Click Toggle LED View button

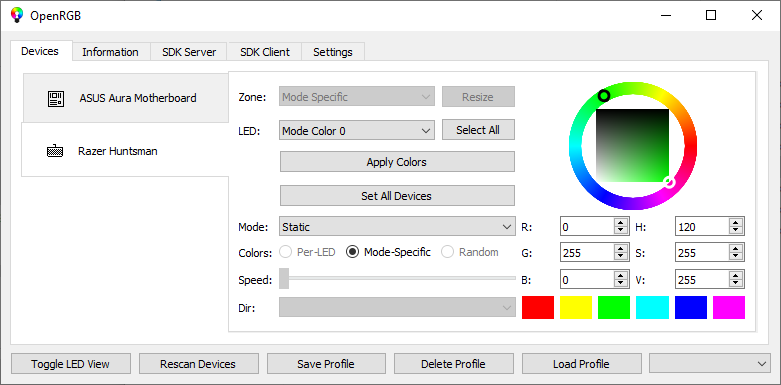pos(71,364)
